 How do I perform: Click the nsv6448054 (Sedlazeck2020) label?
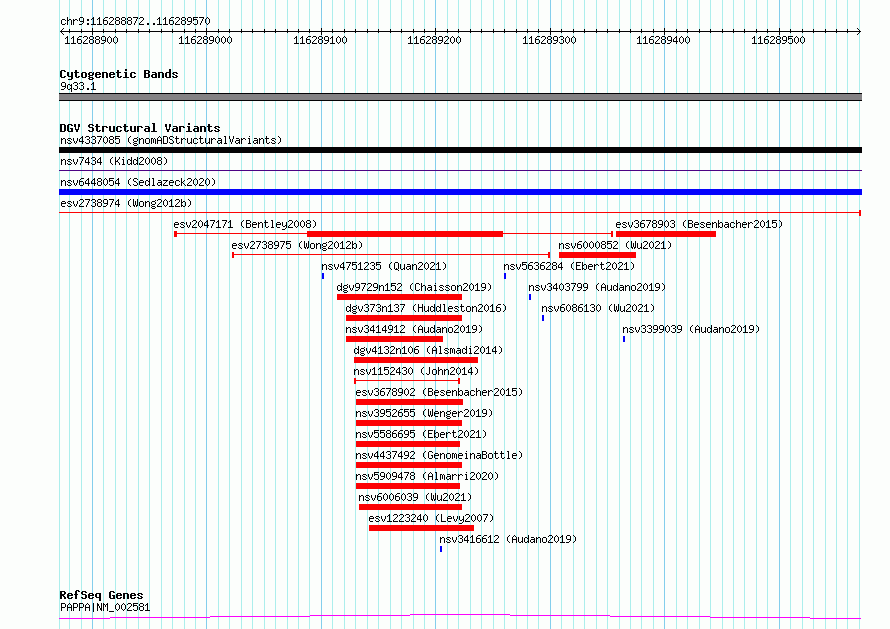pos(138,182)
